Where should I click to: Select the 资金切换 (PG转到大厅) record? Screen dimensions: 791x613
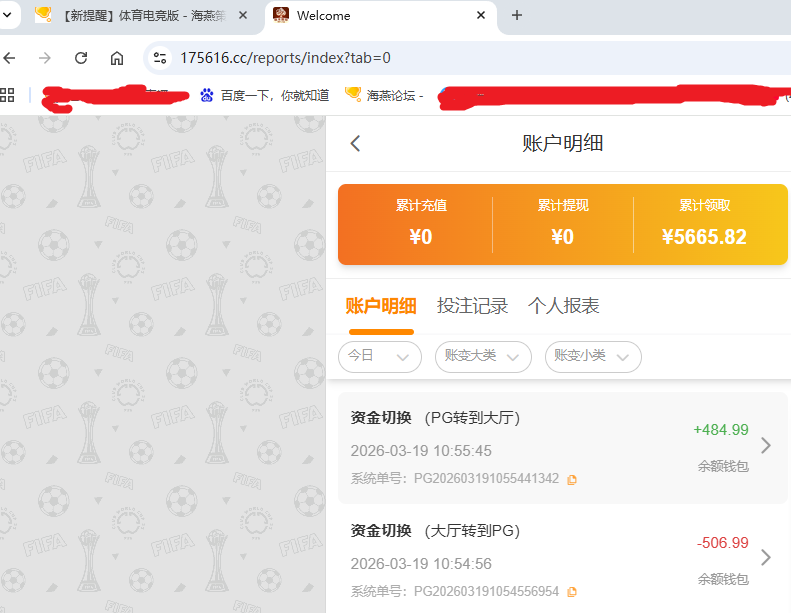click(562, 448)
